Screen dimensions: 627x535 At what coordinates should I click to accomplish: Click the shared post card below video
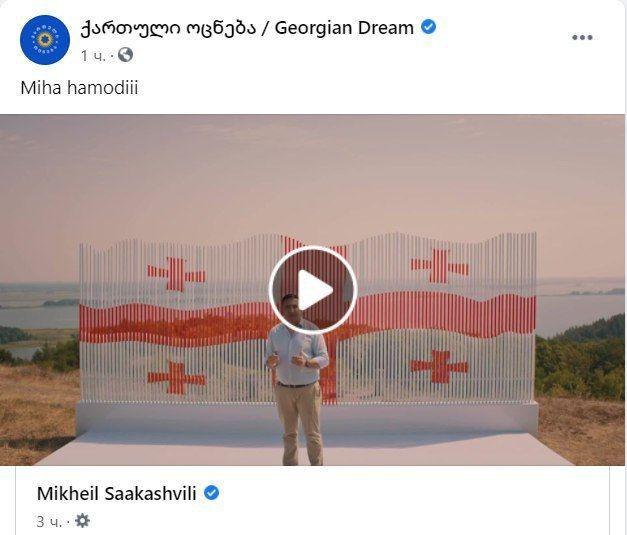tap(312, 500)
